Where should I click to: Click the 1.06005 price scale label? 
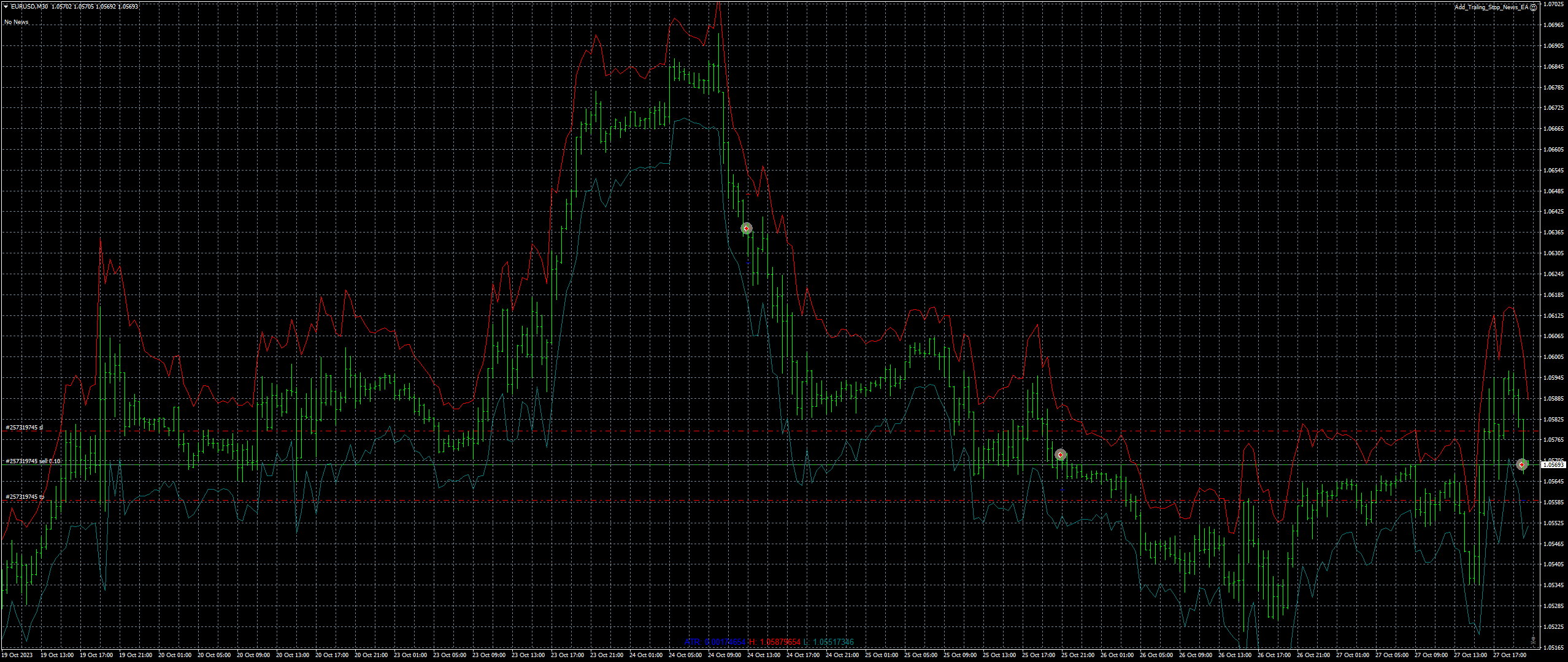point(1553,356)
